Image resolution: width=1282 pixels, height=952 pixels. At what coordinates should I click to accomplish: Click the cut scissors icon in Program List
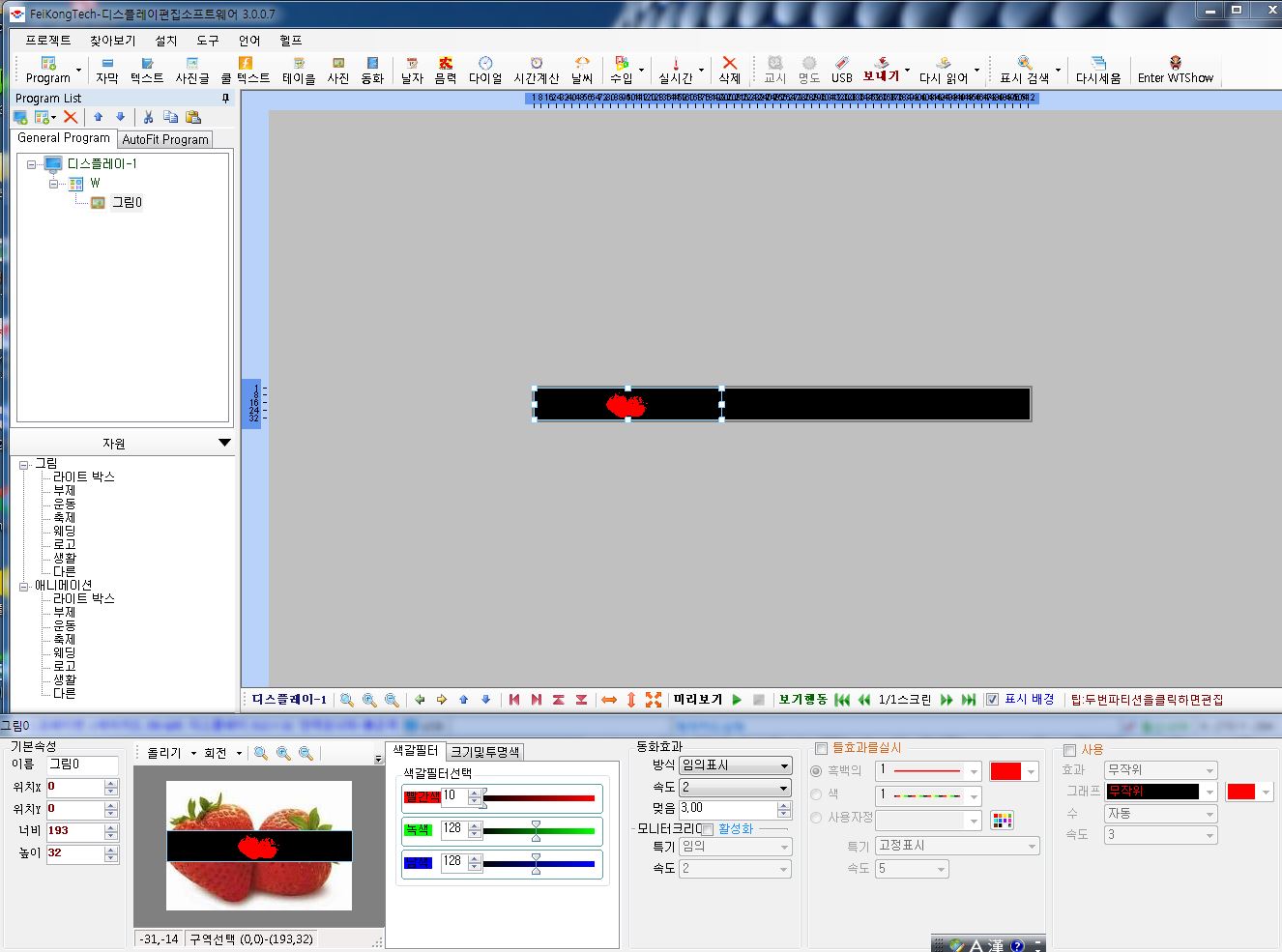(x=148, y=117)
